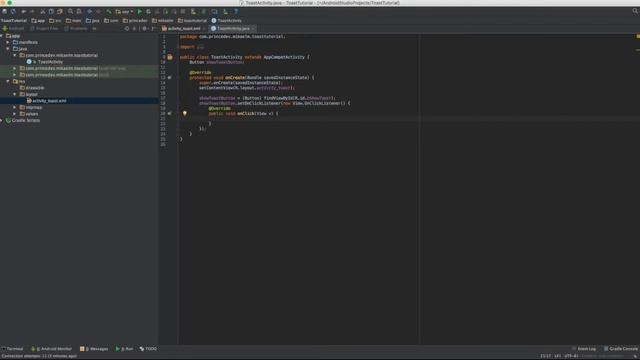Open the app run configuration dropdown

(124, 11)
